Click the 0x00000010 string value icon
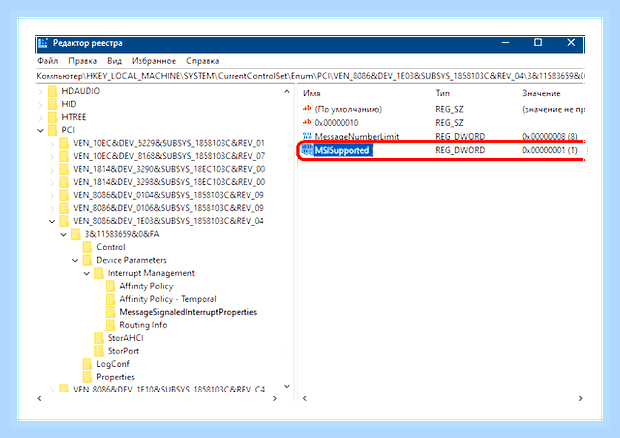The width and height of the screenshot is (620, 438). (307, 123)
